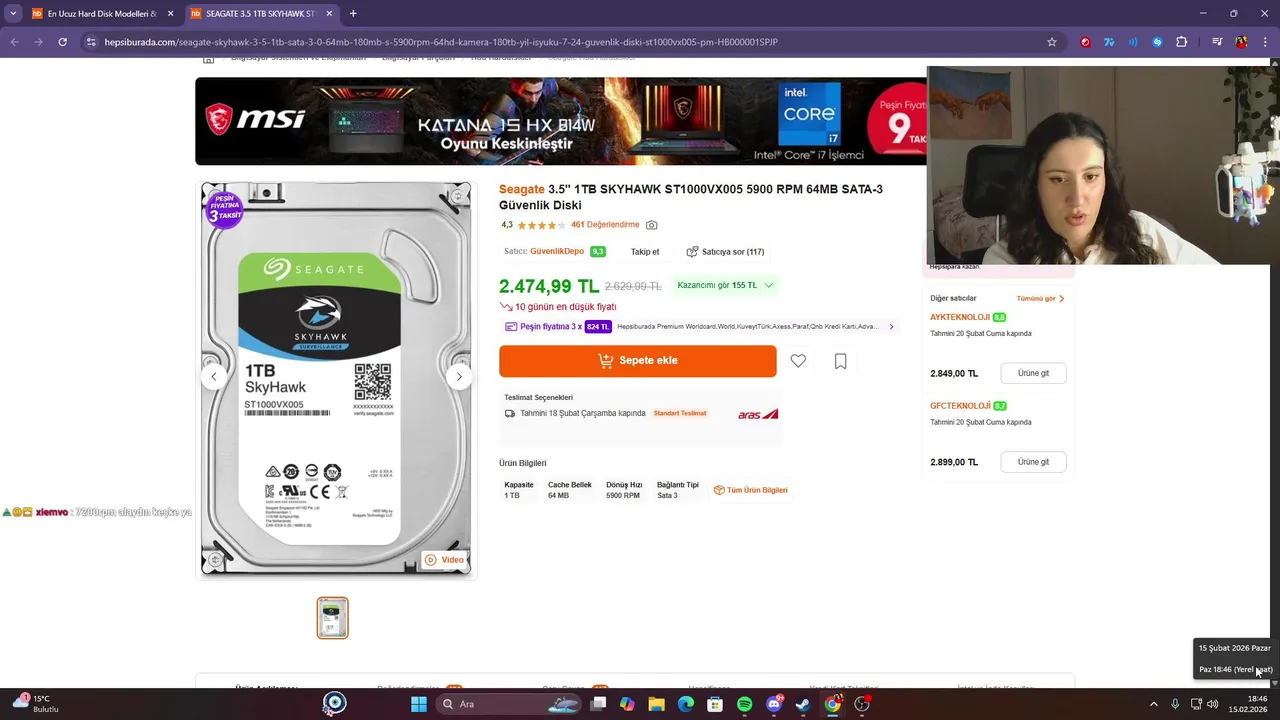Screen dimensions: 1280x720
Task: Open Discord from the taskbar
Action: [x=774, y=704]
